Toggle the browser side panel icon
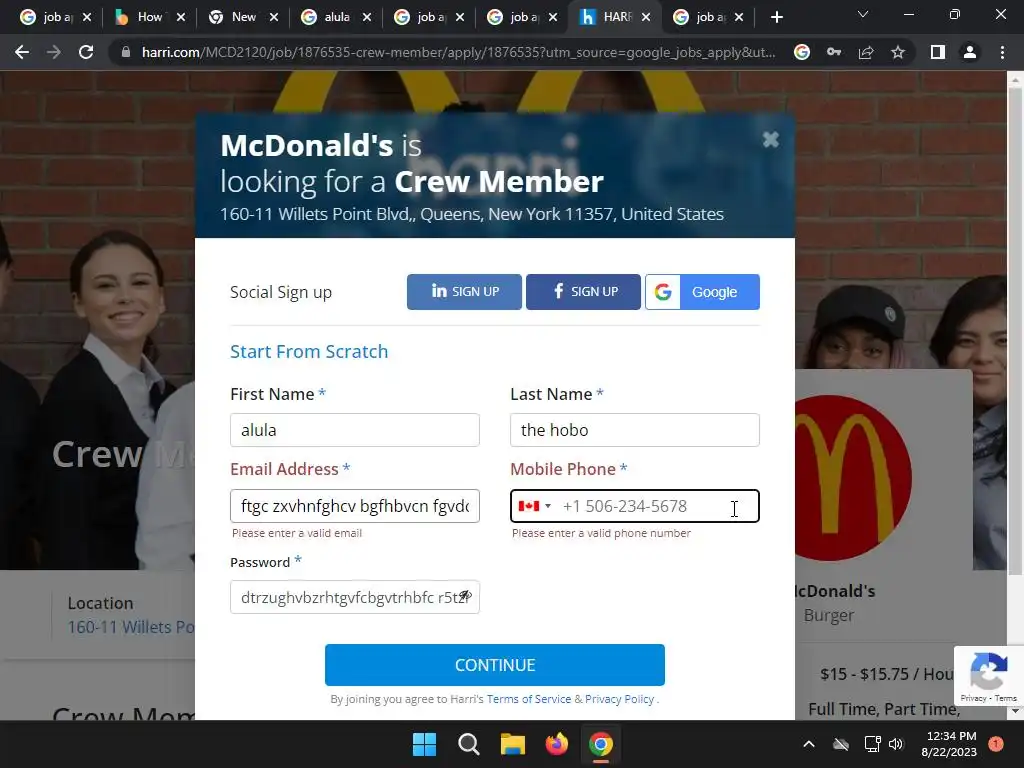This screenshot has height=768, width=1024. click(938, 52)
